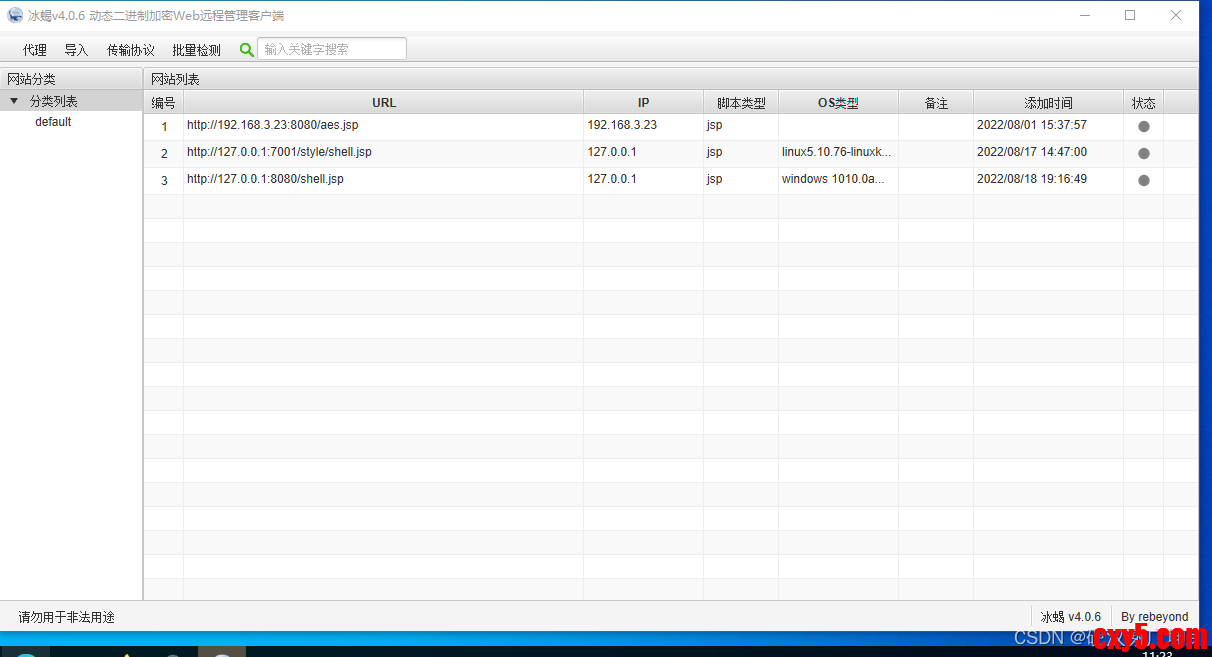Minimize the application window
This screenshot has height=657, width=1212.
(x=1085, y=15)
